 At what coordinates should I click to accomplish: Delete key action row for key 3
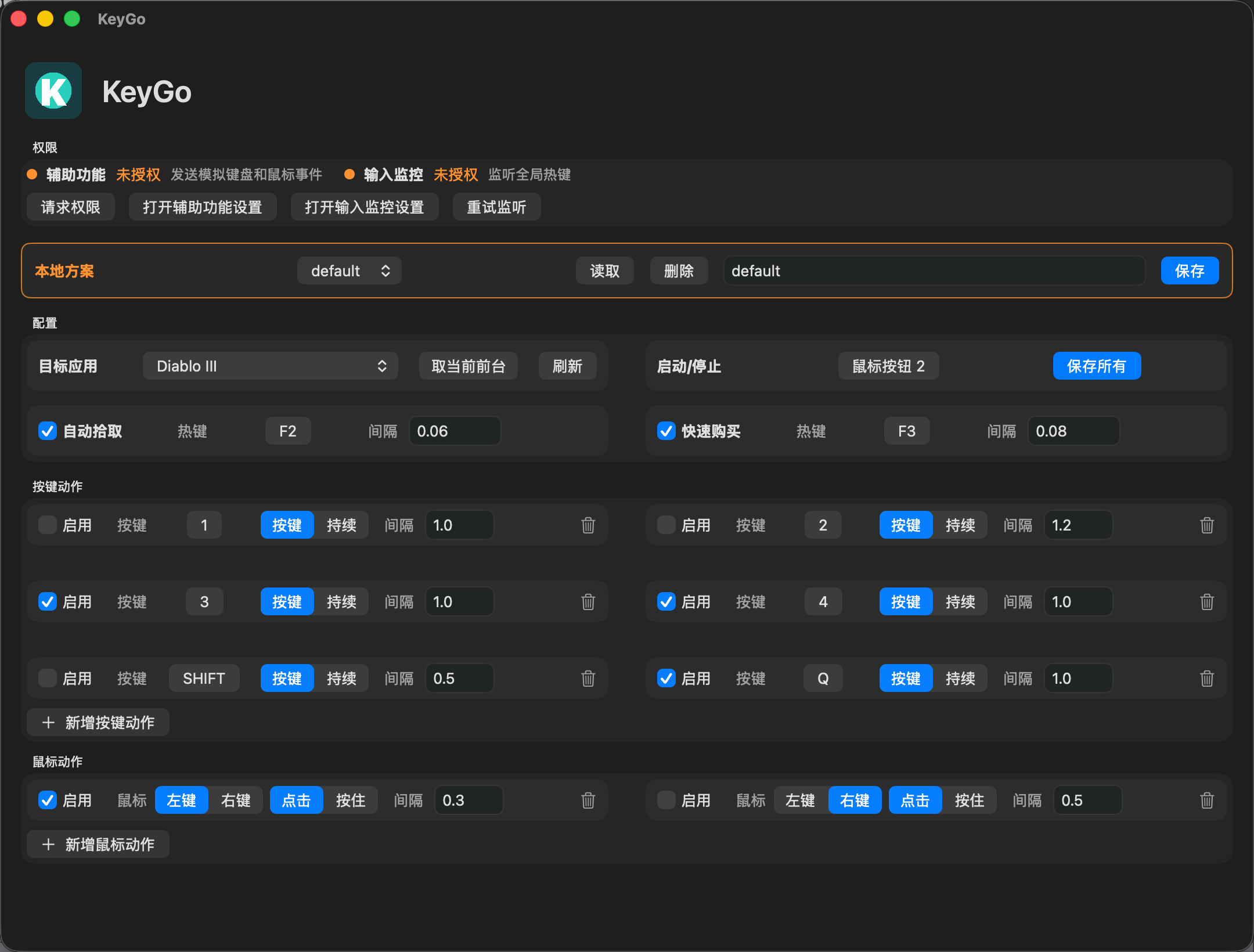tap(588, 602)
